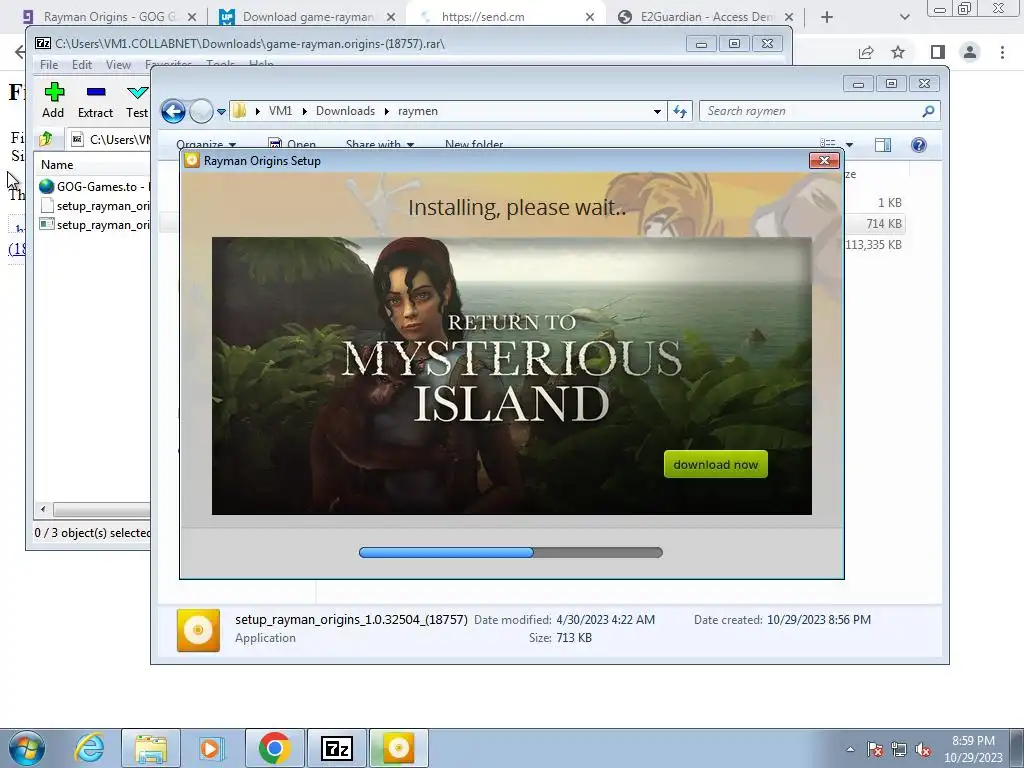Click the raymen breadcrumb in Explorer
Image resolution: width=1024 pixels, height=768 pixels.
[418, 111]
